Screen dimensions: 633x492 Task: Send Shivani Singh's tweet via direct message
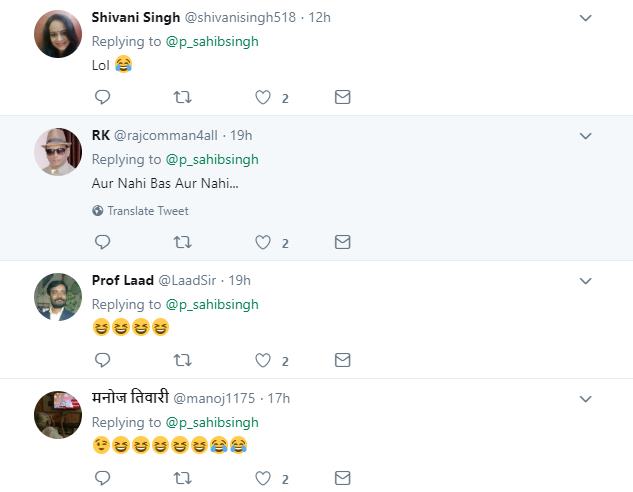342,97
